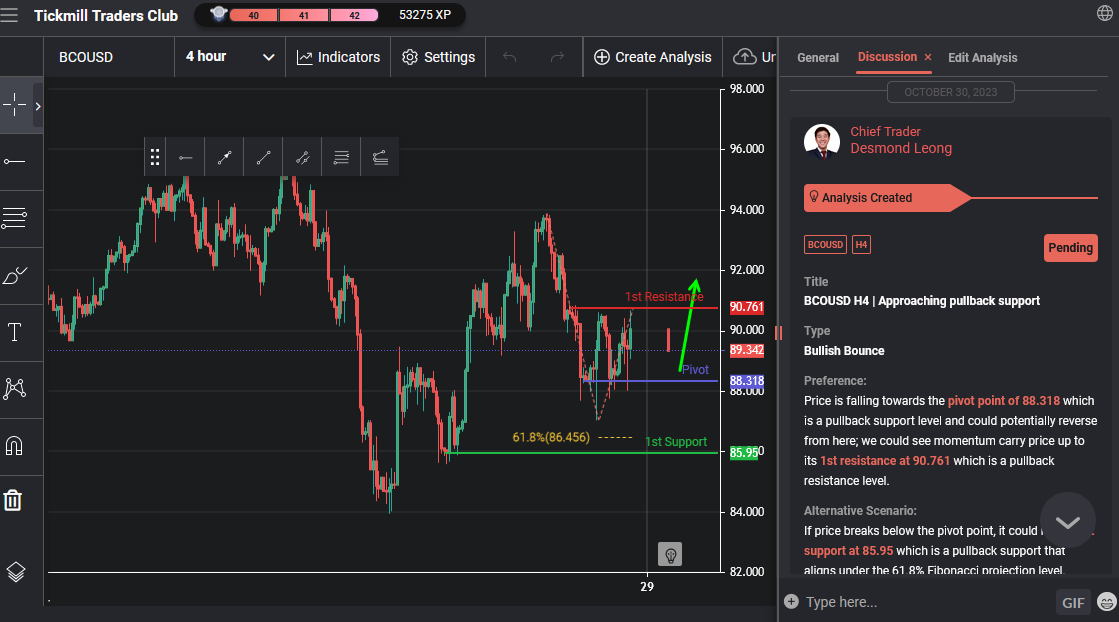Click the BCOUSD tag in analysis

click(x=825, y=245)
